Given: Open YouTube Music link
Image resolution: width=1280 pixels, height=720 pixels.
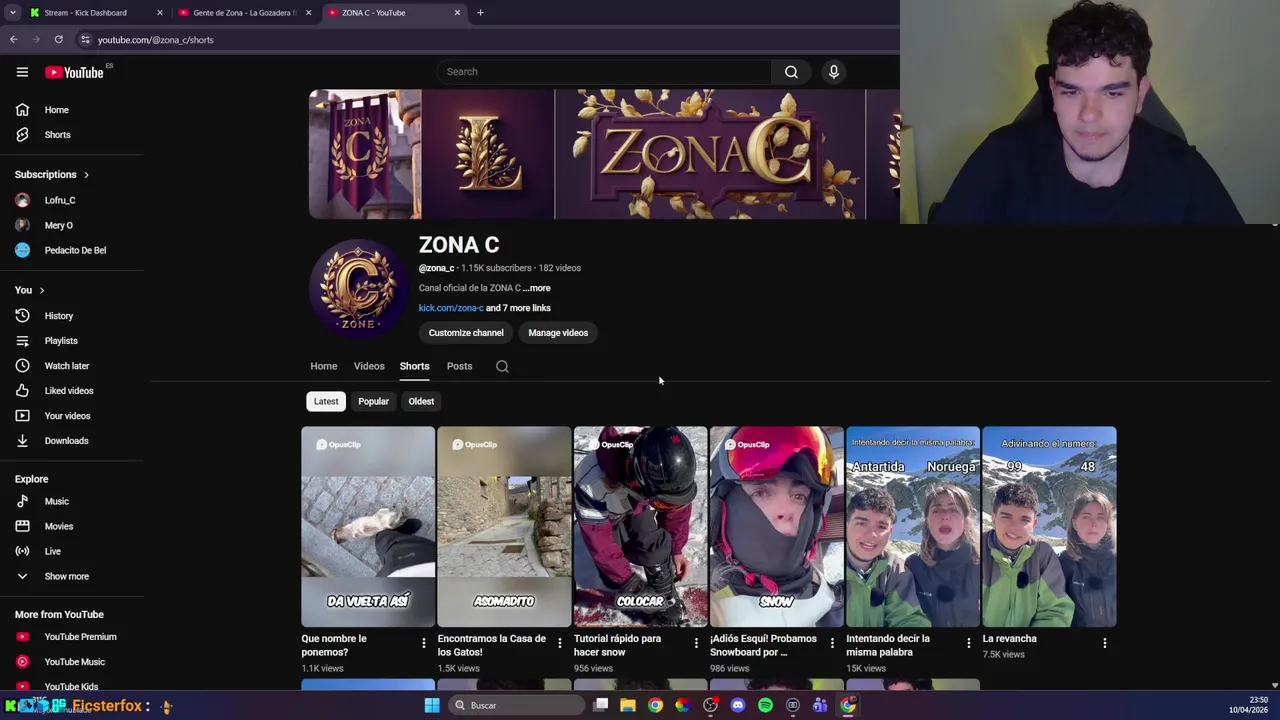Looking at the screenshot, I should coord(72,662).
